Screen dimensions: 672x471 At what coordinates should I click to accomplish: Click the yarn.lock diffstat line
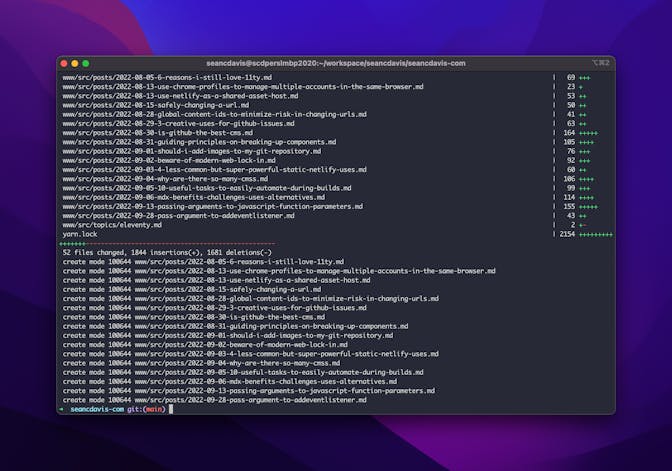pyautogui.click(x=77, y=234)
